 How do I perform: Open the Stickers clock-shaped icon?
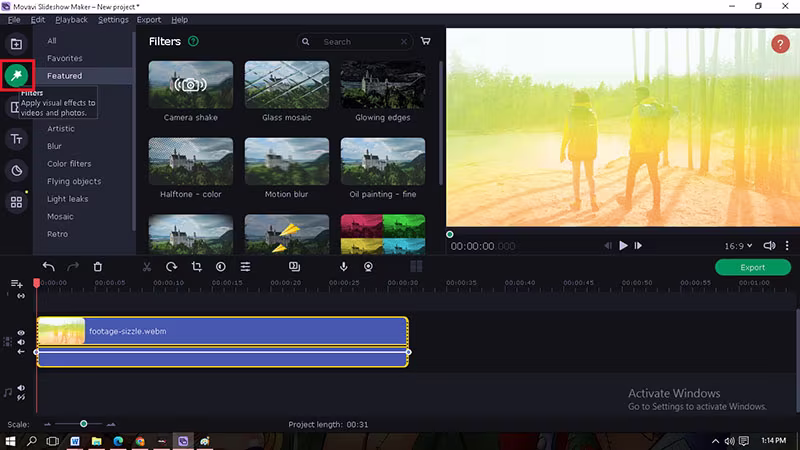16,170
